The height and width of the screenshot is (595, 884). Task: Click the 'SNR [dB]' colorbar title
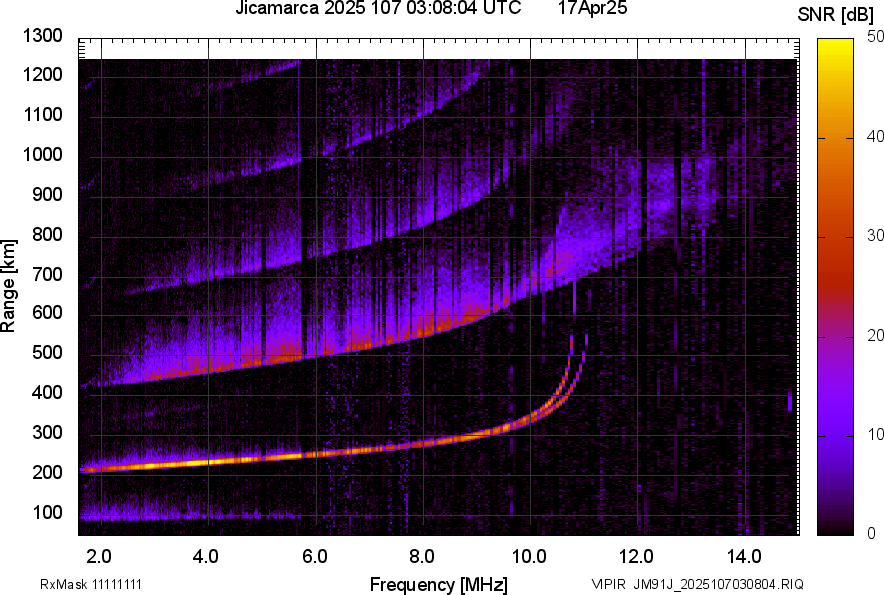tap(836, 15)
